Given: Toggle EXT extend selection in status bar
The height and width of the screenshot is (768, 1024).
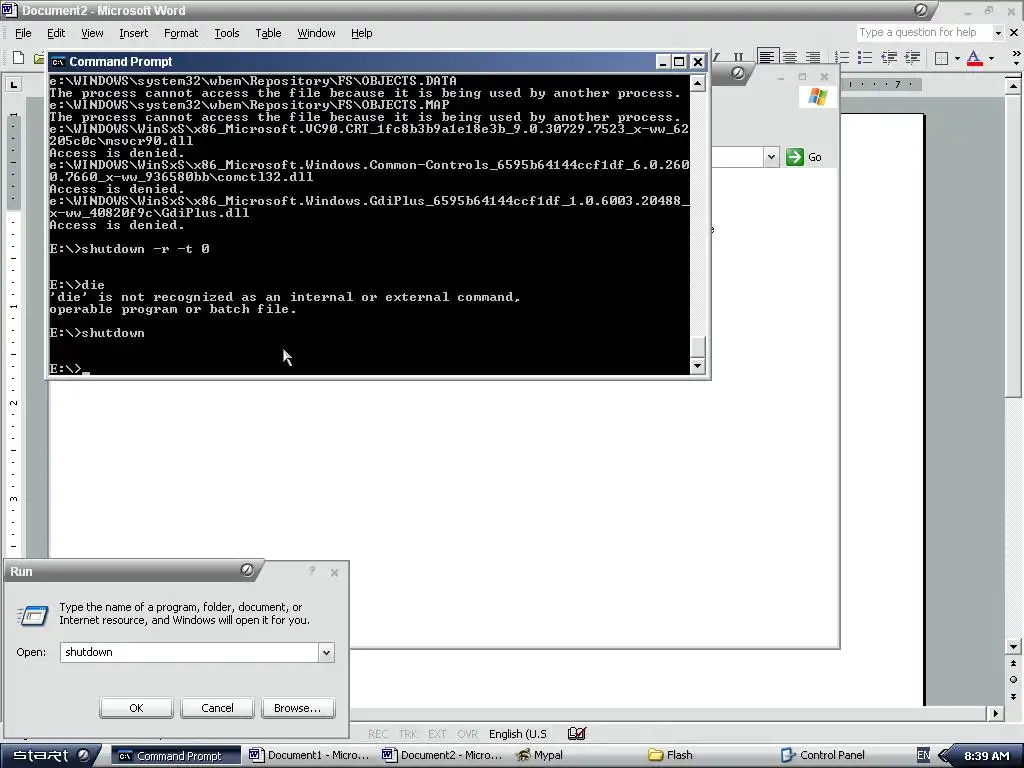Looking at the screenshot, I should coord(438,734).
